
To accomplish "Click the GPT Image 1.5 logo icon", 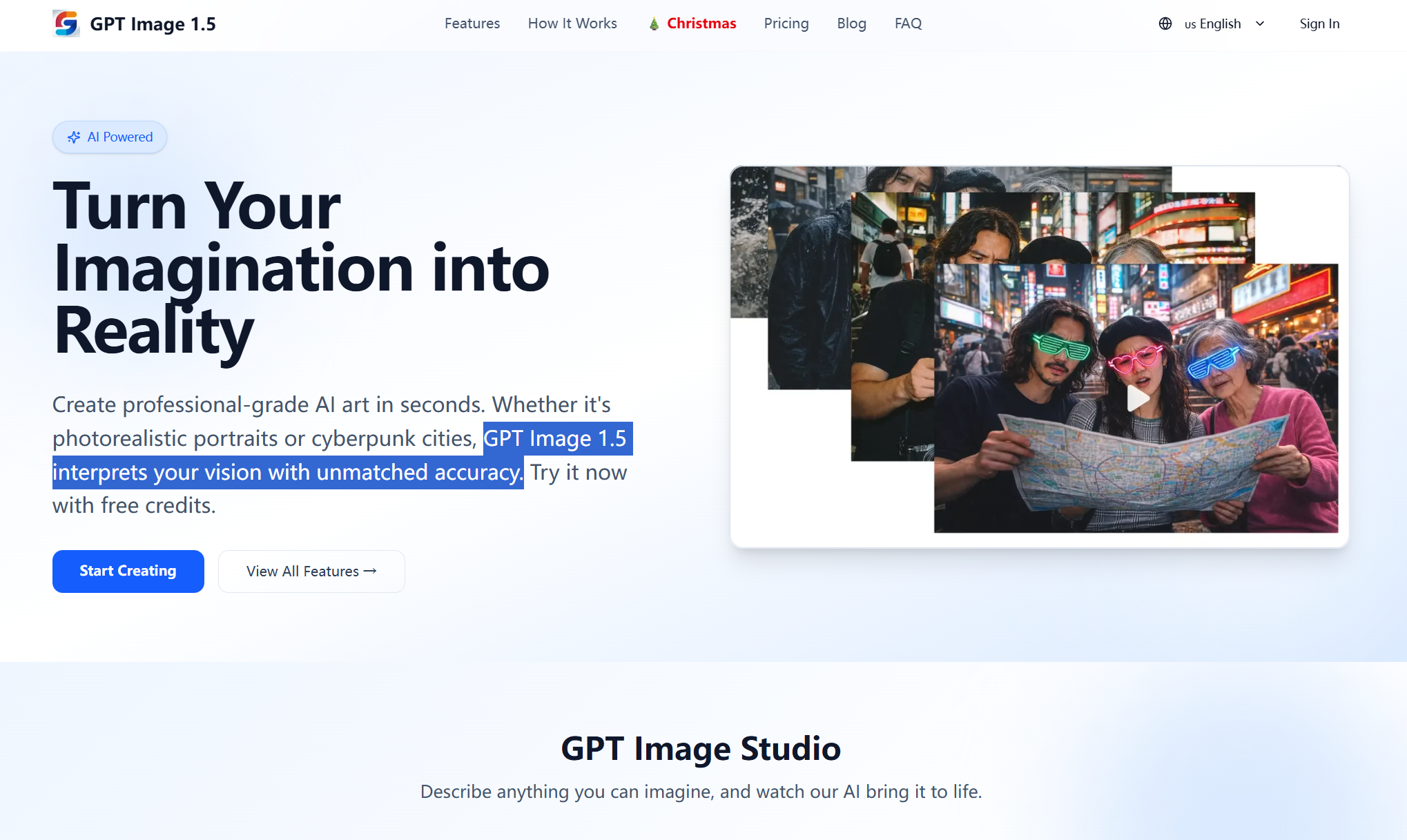I will [x=66, y=23].
